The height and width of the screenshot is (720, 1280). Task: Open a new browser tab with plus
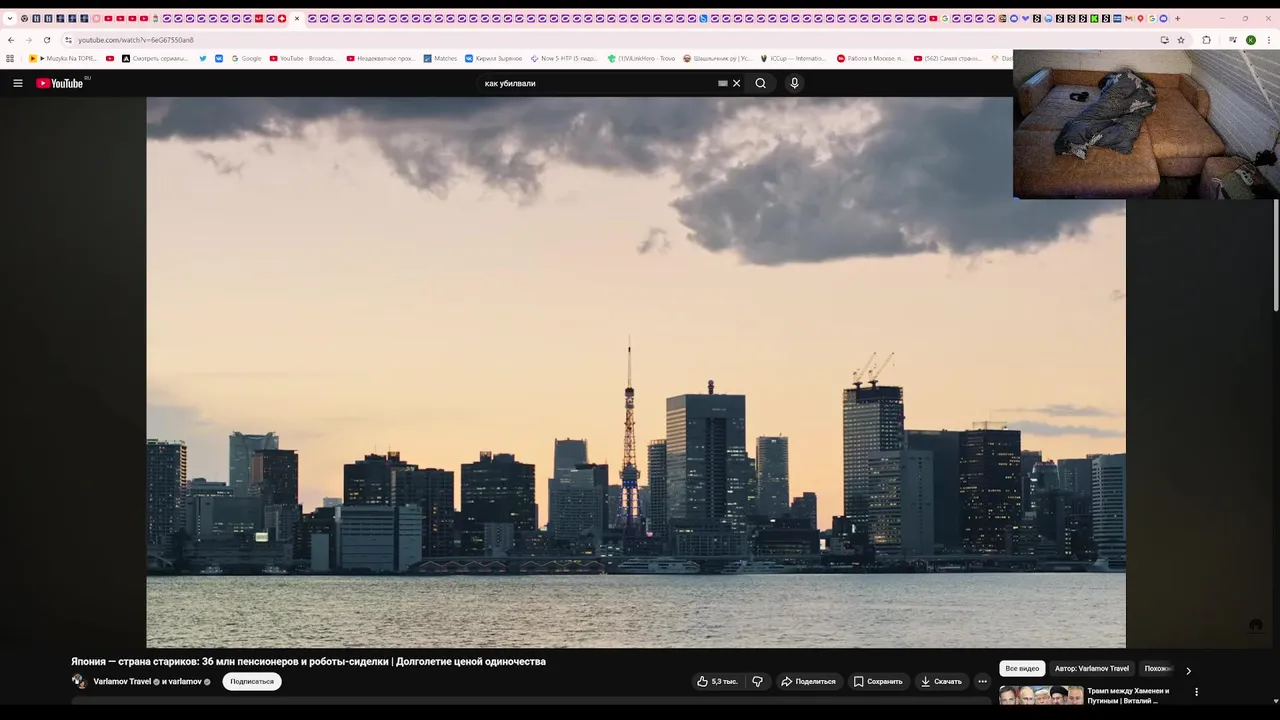pyautogui.click(x=1177, y=18)
